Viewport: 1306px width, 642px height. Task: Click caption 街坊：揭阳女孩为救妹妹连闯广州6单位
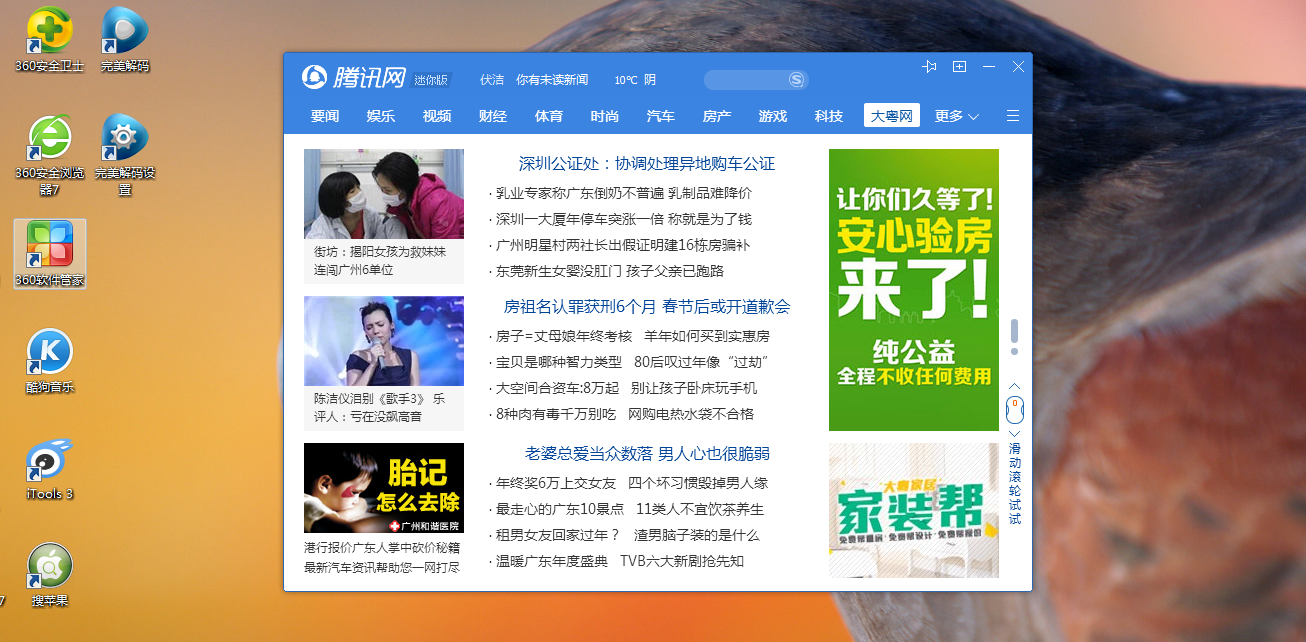[380, 261]
